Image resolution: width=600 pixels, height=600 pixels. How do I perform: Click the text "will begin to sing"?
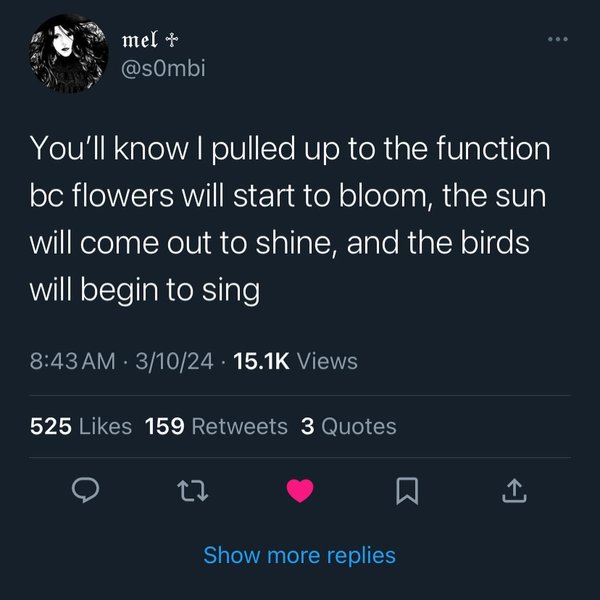point(145,290)
